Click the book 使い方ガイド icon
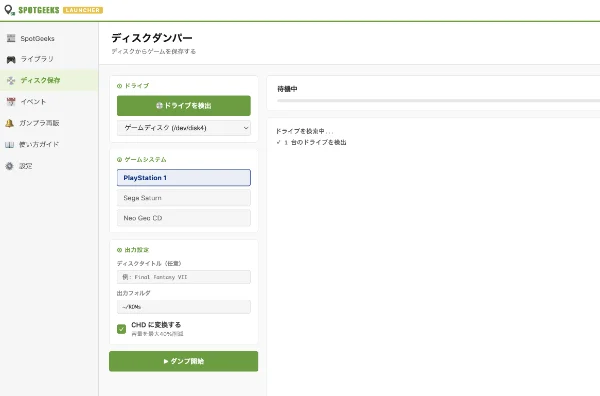The height and width of the screenshot is (396, 600). tap(10, 145)
